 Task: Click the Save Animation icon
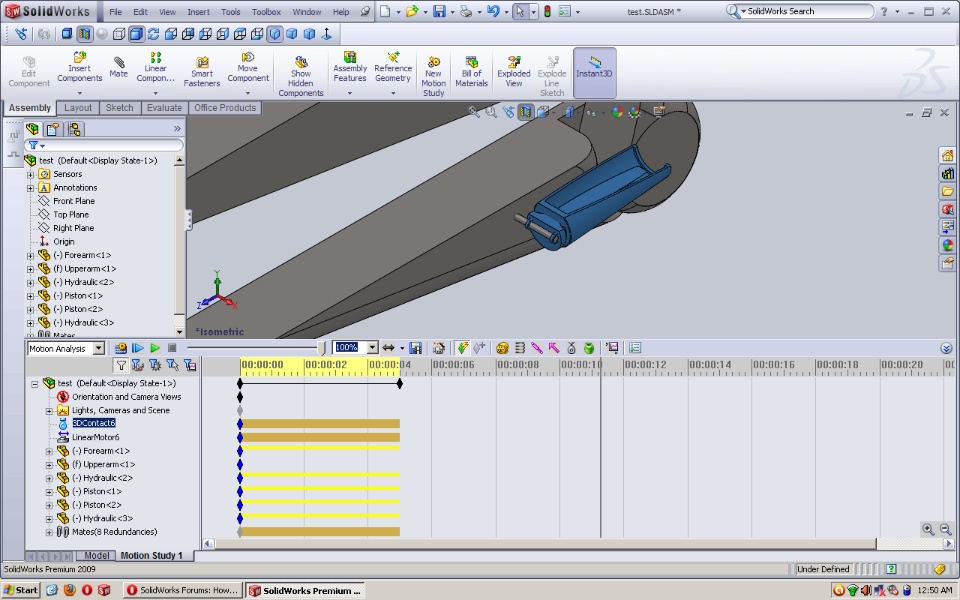click(416, 348)
